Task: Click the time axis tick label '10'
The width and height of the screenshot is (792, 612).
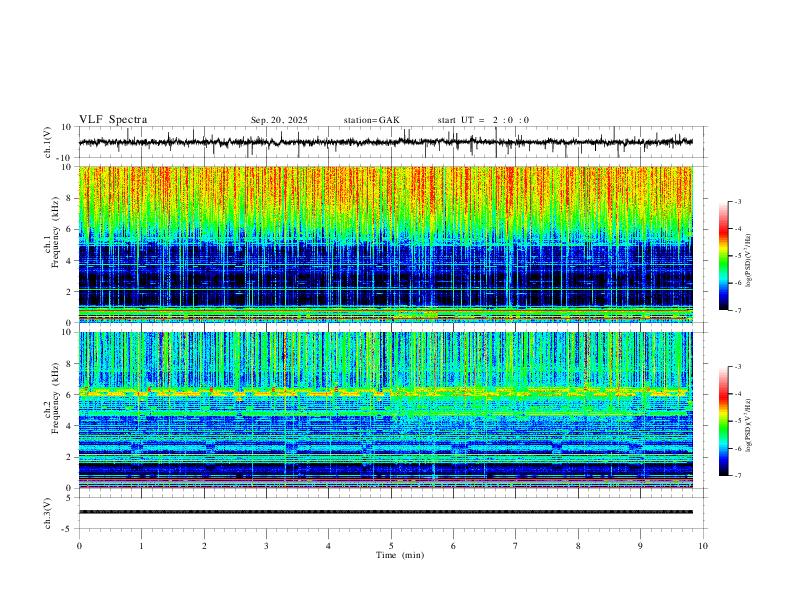Action: pos(703,546)
